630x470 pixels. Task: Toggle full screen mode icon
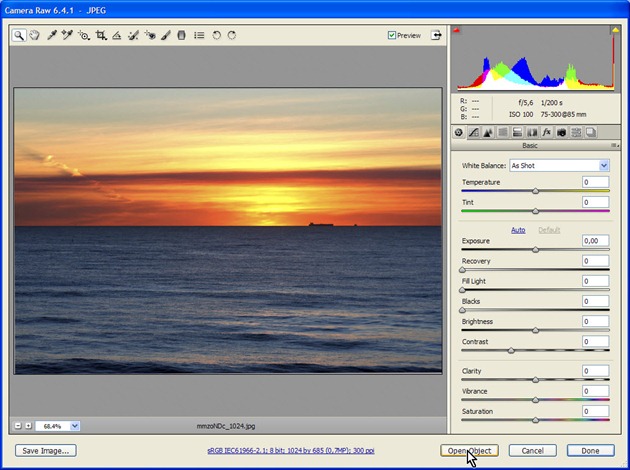pyautogui.click(x=436, y=35)
